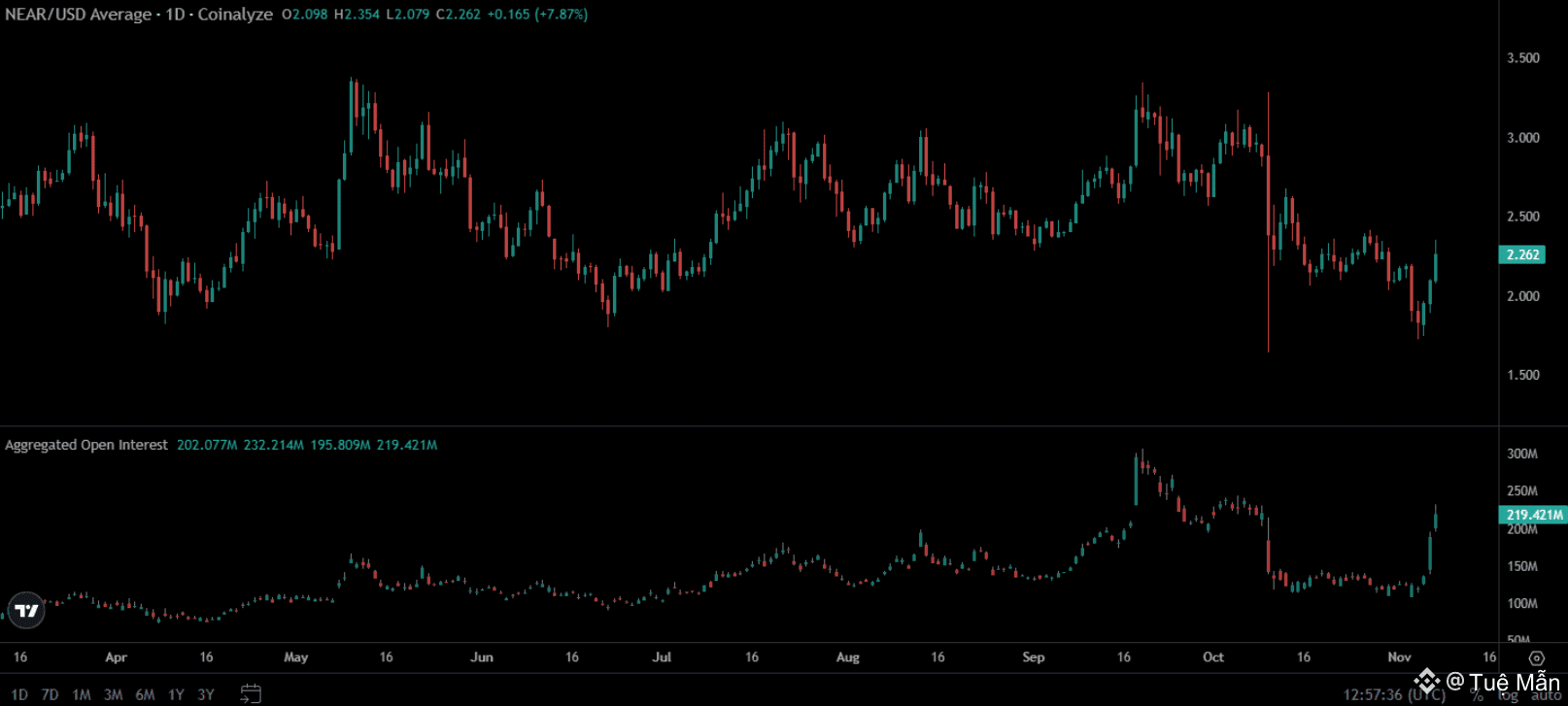Image resolution: width=1568 pixels, height=706 pixels.
Task: Click the pane divider between charts
Action: tap(748, 426)
